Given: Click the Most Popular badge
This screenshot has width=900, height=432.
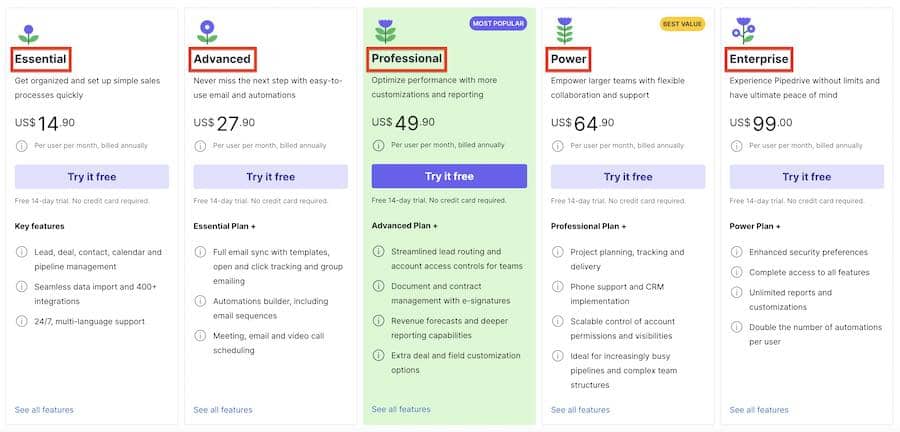Looking at the screenshot, I should pos(498,24).
